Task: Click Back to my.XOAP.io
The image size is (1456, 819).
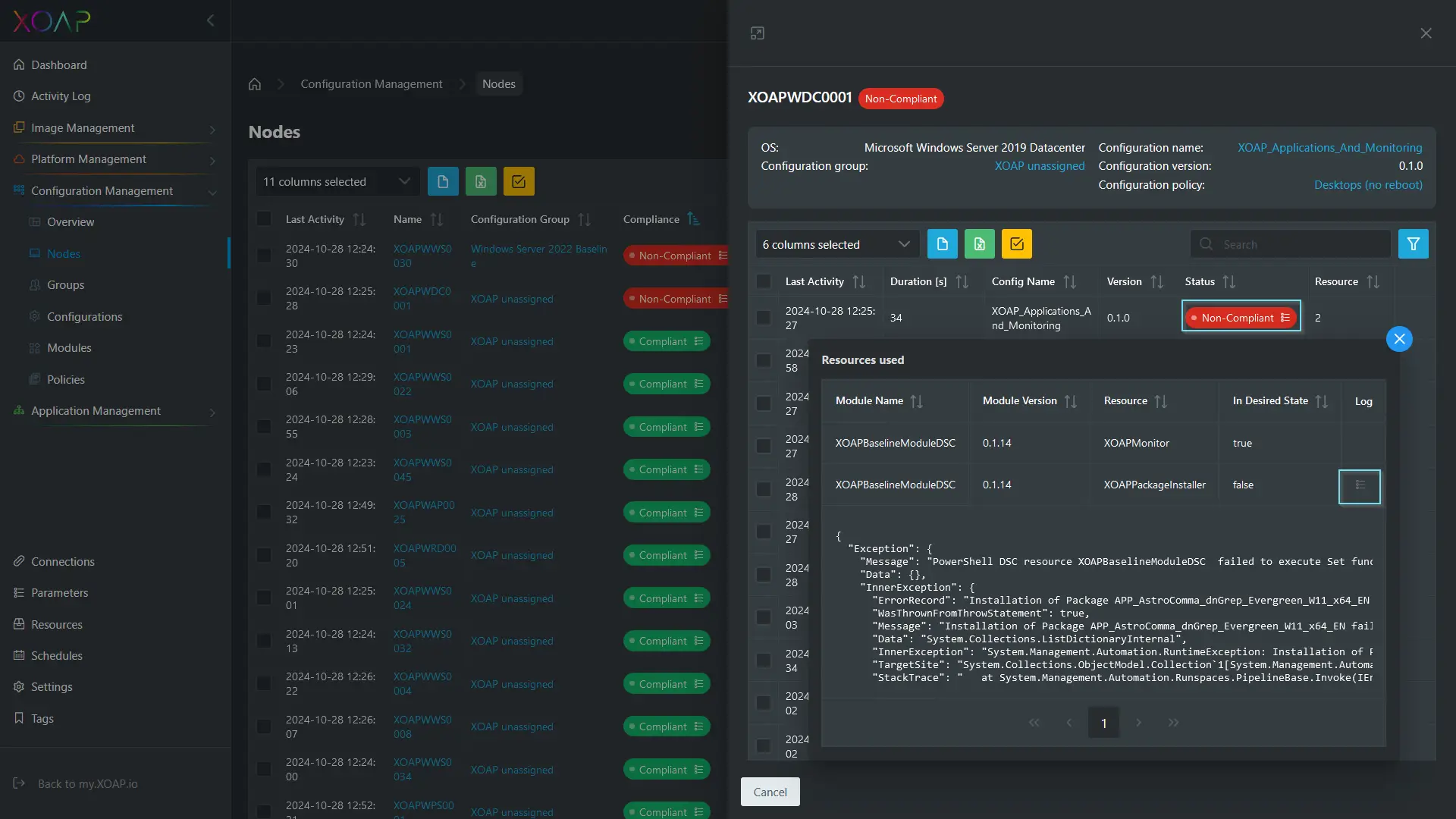Action: [x=87, y=784]
